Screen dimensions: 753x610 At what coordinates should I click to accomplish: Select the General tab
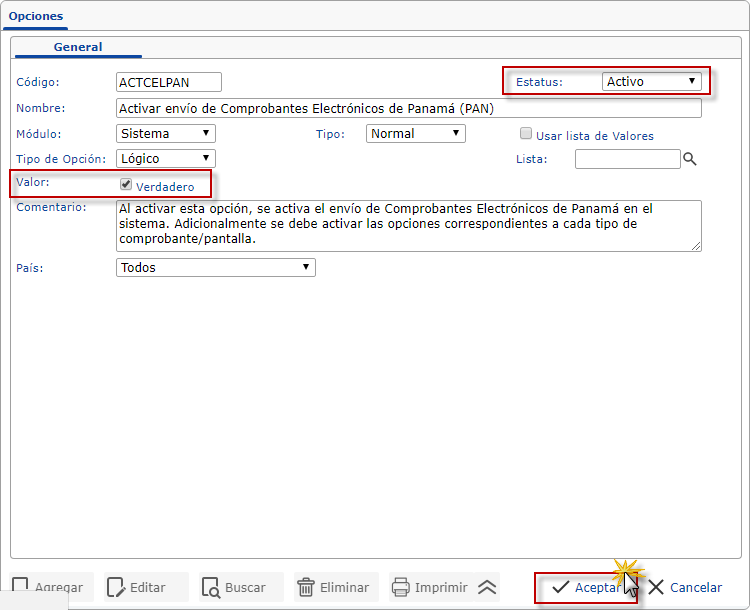[x=78, y=47]
